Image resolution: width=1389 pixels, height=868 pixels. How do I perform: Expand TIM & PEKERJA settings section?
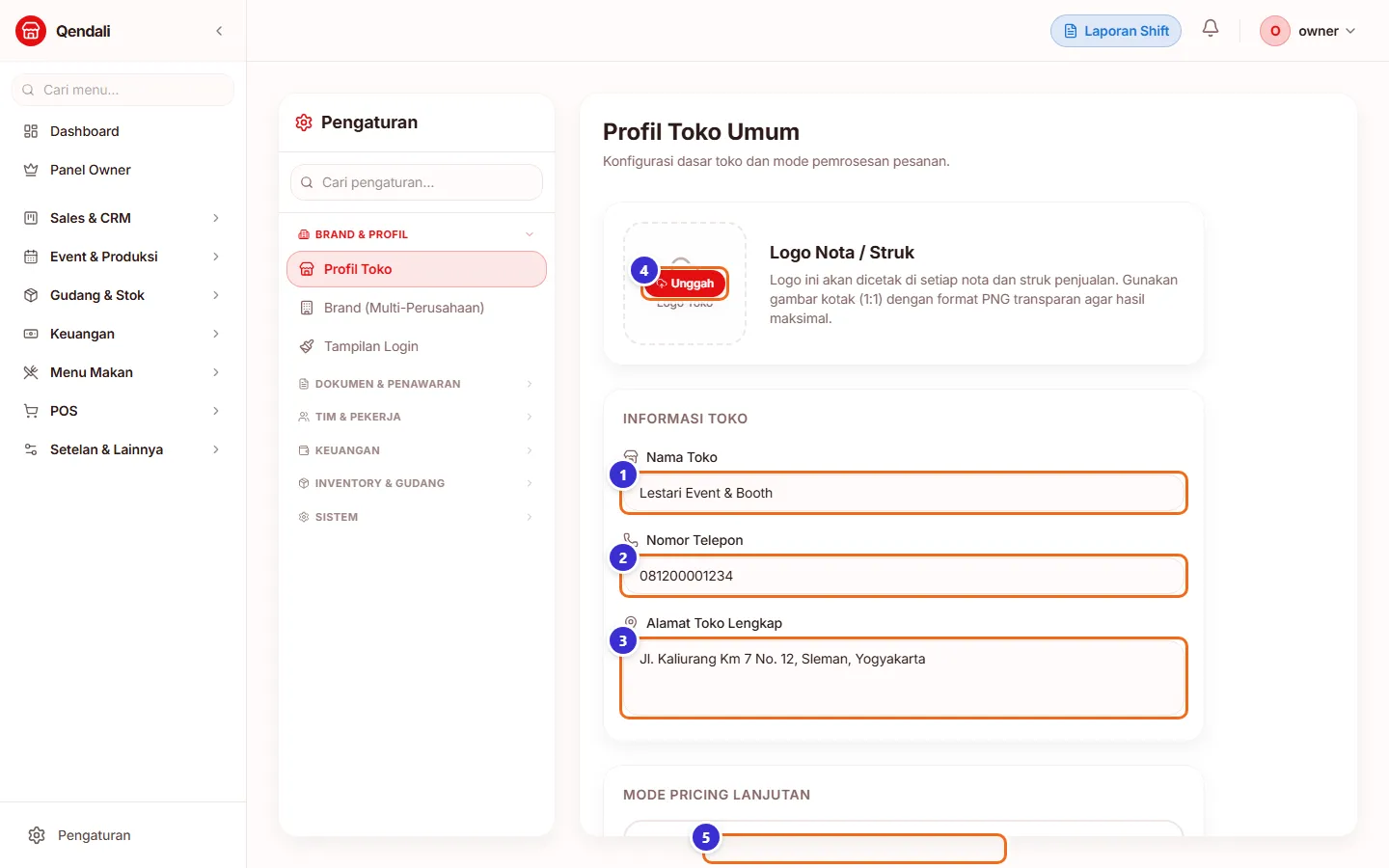(417, 417)
